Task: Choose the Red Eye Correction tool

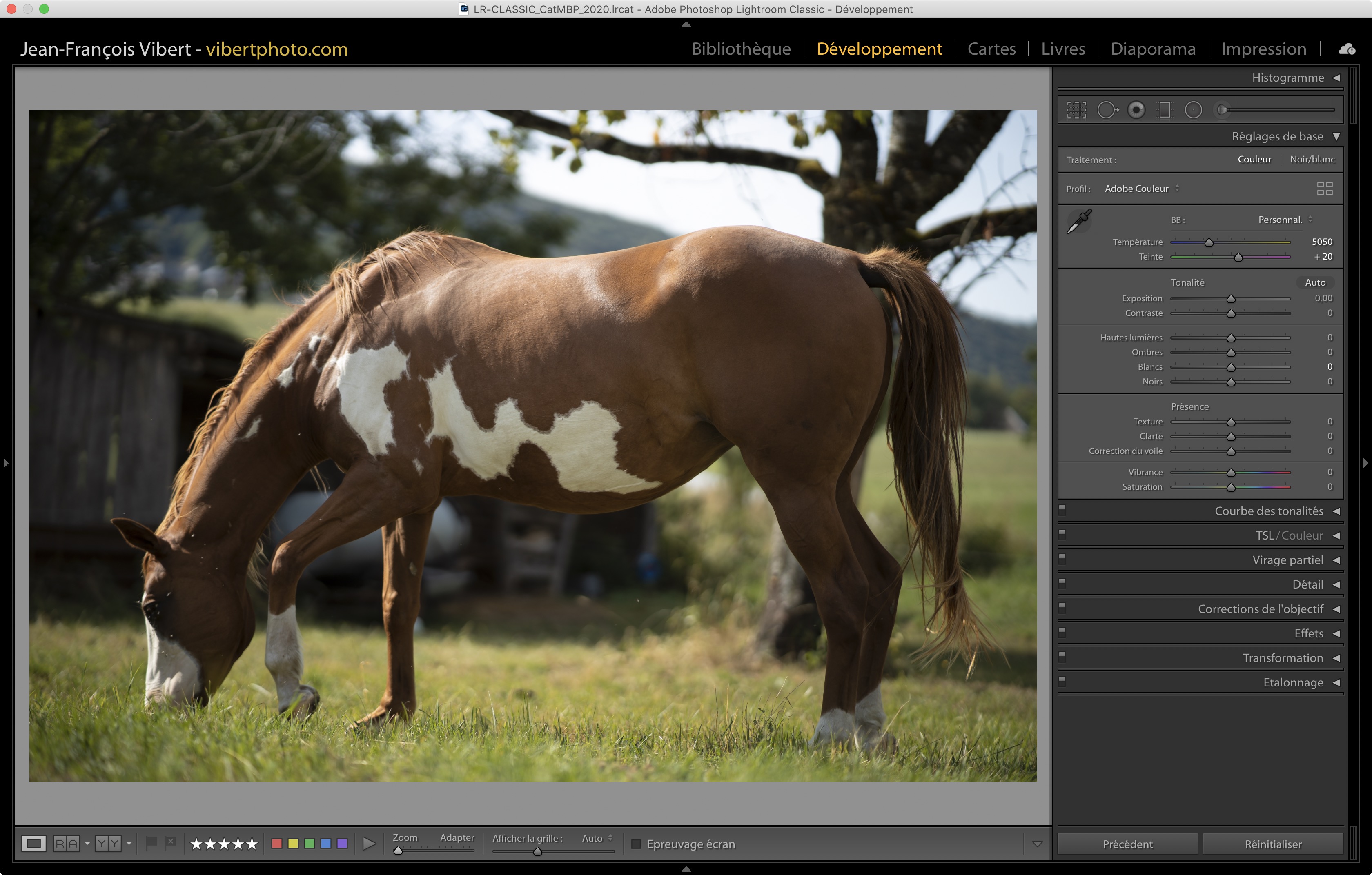Action: tap(1136, 110)
